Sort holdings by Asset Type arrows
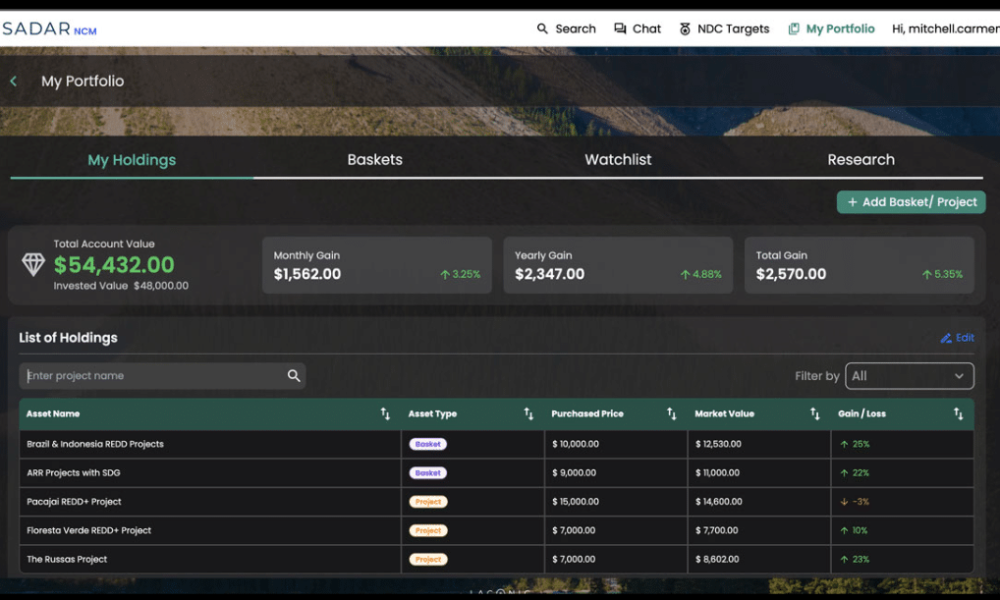This screenshot has width=1000, height=600. [528, 414]
